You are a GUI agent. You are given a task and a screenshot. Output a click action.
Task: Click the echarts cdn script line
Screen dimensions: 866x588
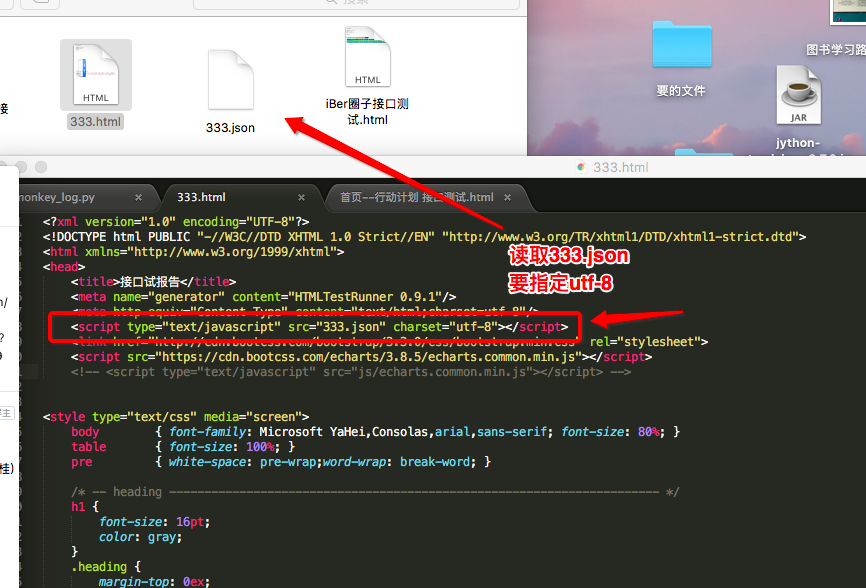361,357
